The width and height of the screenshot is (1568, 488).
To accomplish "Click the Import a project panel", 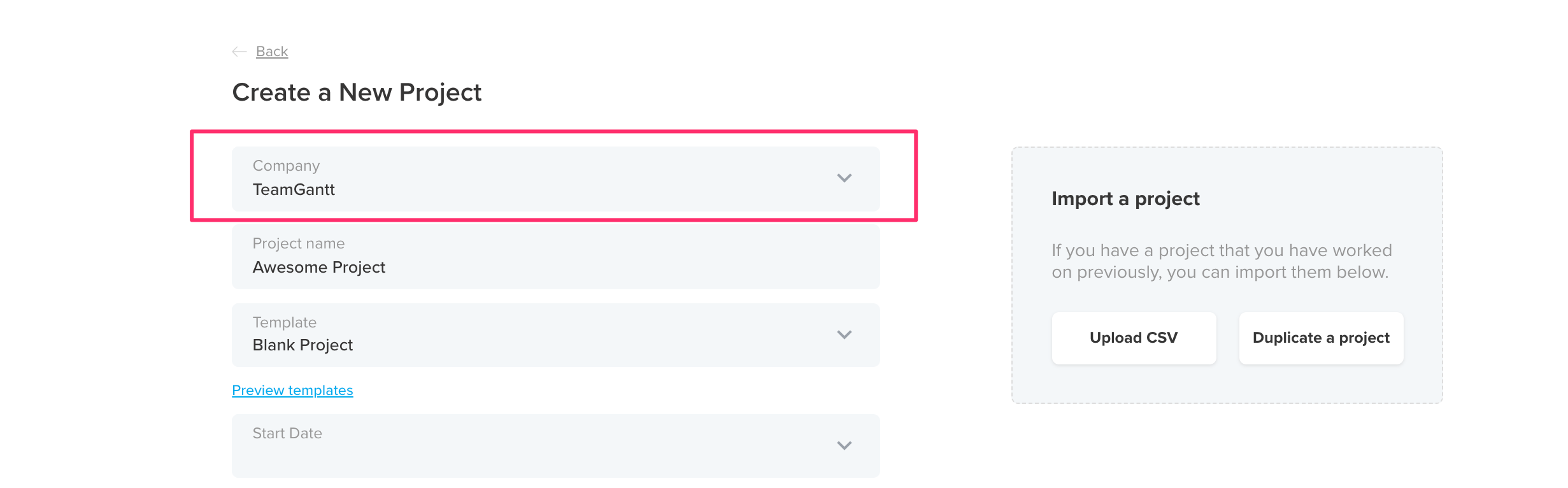I will pos(1227,274).
